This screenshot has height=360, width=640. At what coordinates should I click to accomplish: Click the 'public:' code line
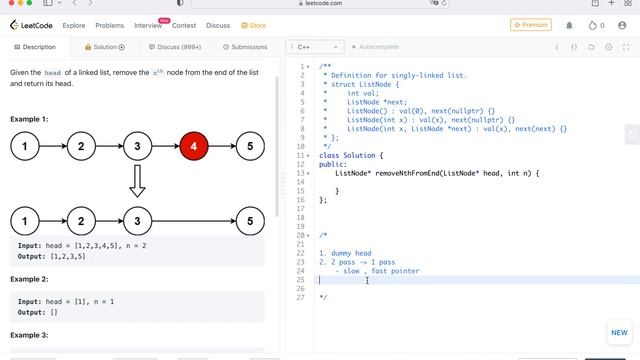pos(333,164)
